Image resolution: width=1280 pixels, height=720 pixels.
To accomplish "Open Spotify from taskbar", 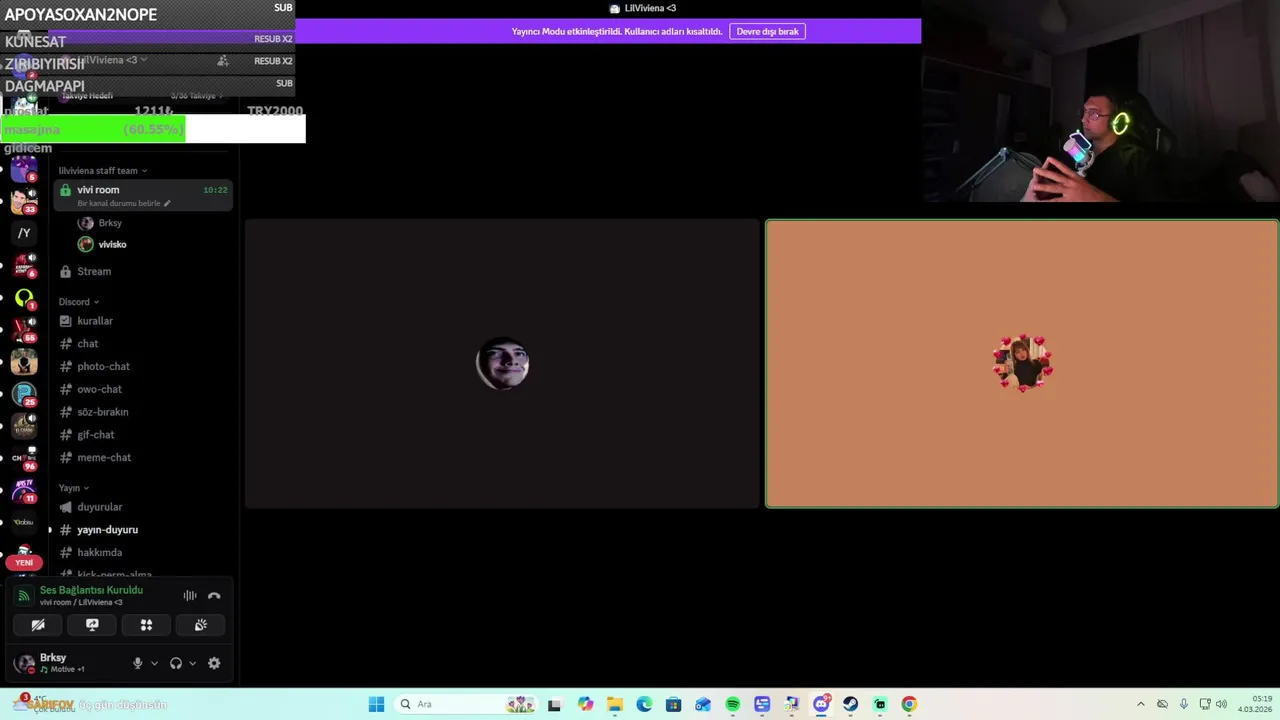I will point(733,704).
